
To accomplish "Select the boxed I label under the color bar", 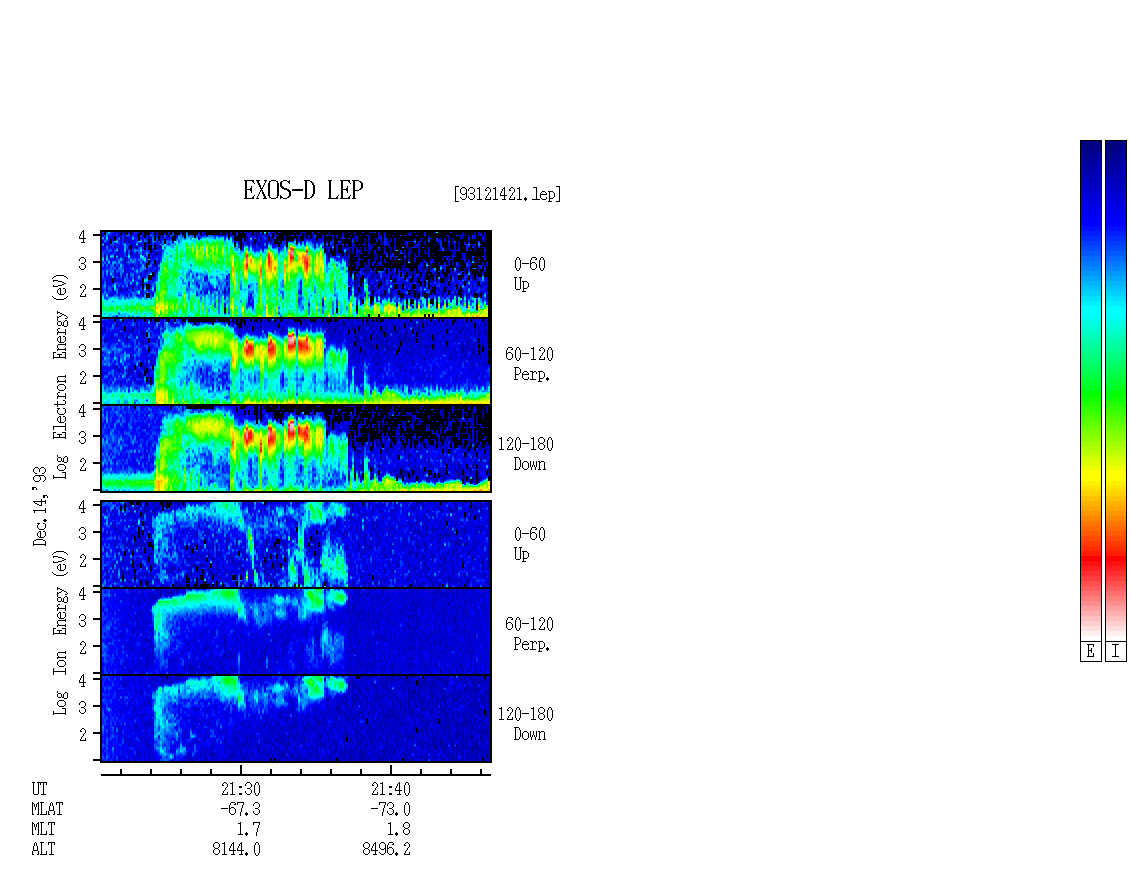I will [1116, 652].
